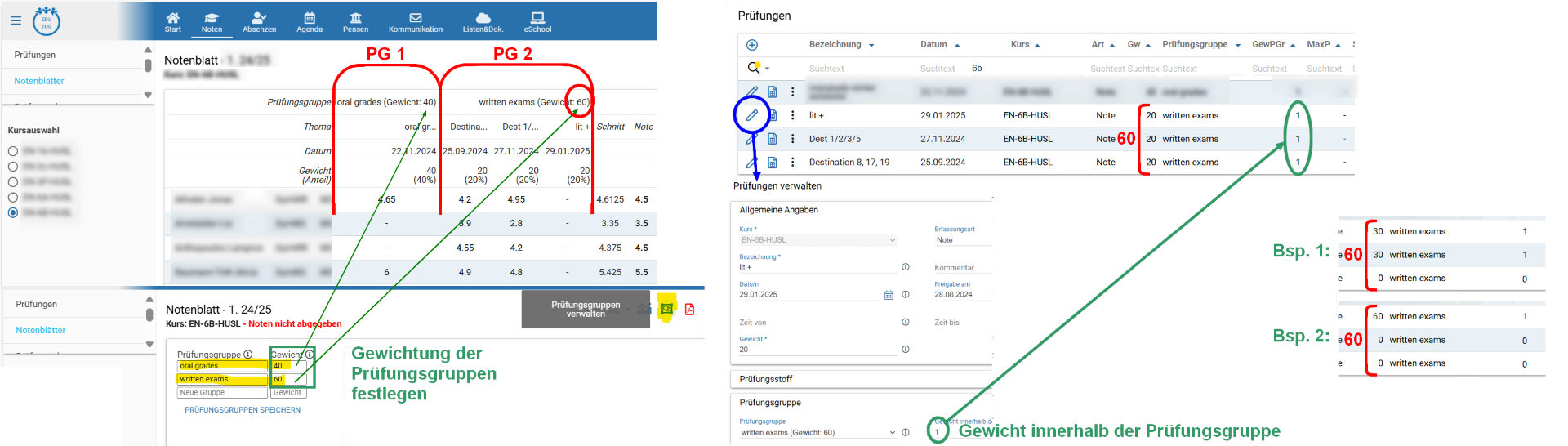1568x446 pixels.
Task: Expand the Prüfungsgruppe dropdown showing written exams
Action: tap(892, 433)
